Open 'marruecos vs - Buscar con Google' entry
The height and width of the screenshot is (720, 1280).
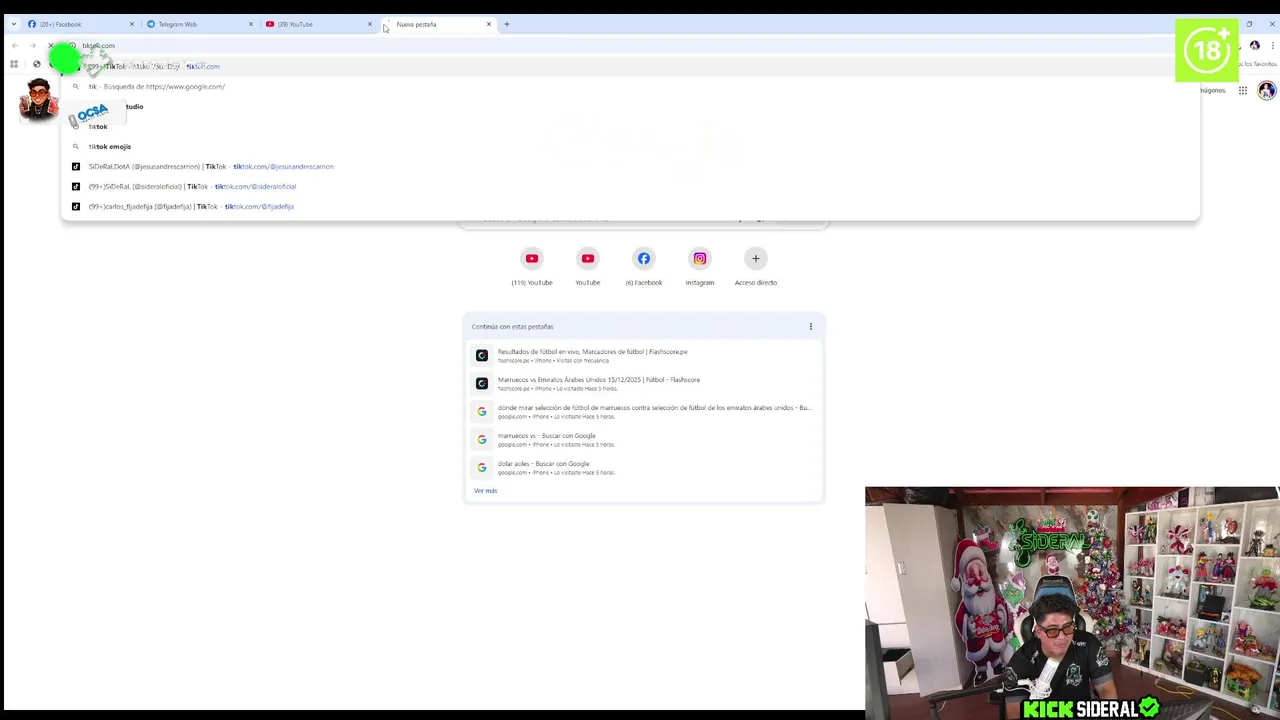click(x=643, y=439)
